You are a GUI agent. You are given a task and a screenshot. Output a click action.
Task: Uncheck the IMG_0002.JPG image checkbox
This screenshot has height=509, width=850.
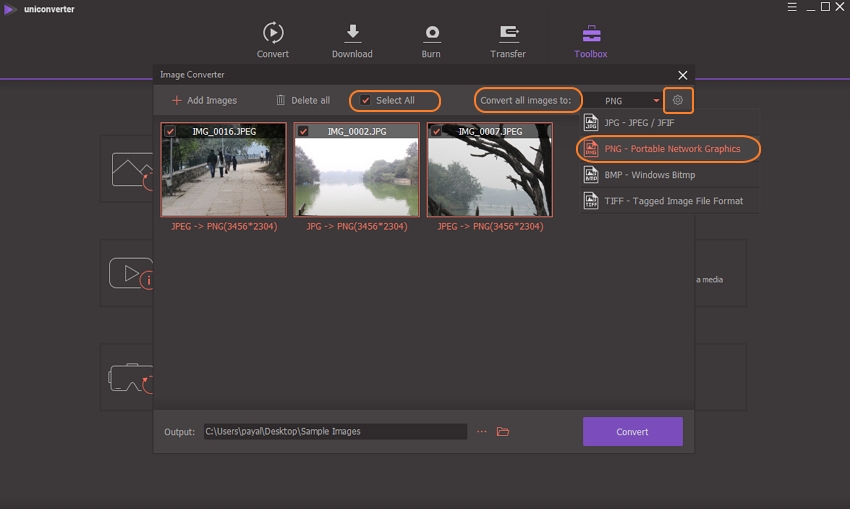303,131
